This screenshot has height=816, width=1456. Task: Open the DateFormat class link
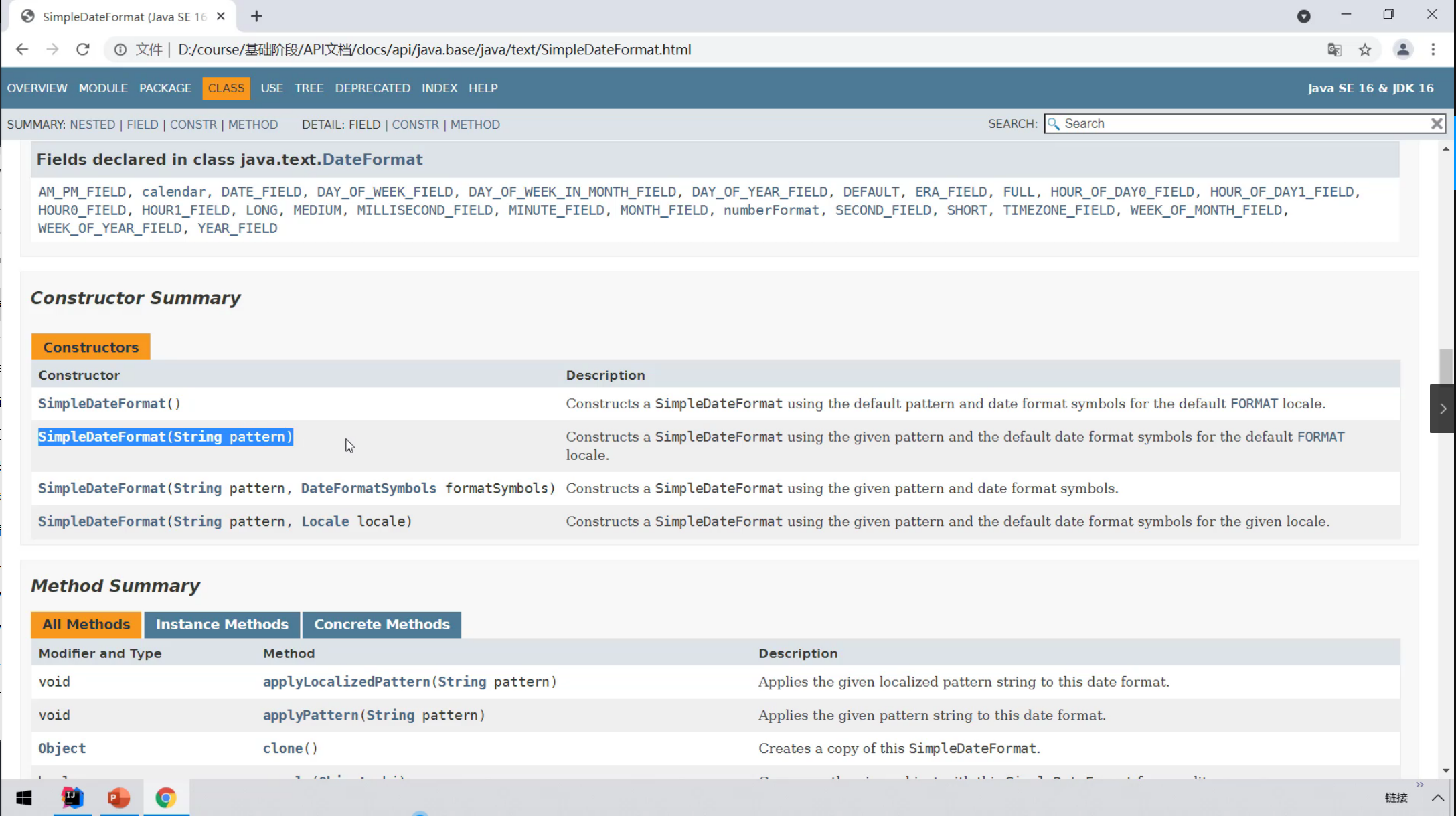pos(372,159)
